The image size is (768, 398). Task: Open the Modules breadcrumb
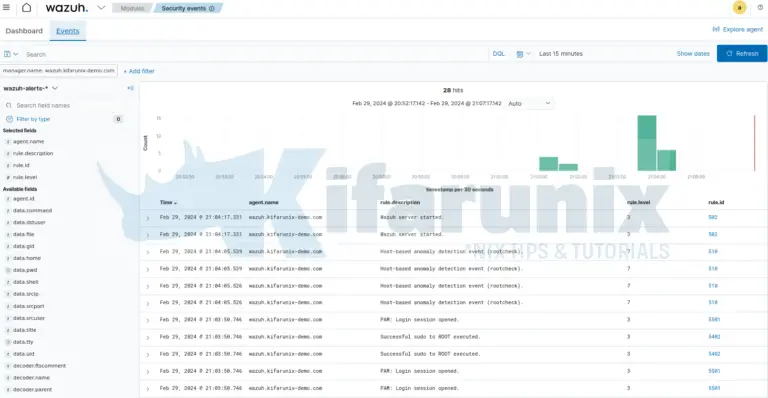tap(132, 8)
